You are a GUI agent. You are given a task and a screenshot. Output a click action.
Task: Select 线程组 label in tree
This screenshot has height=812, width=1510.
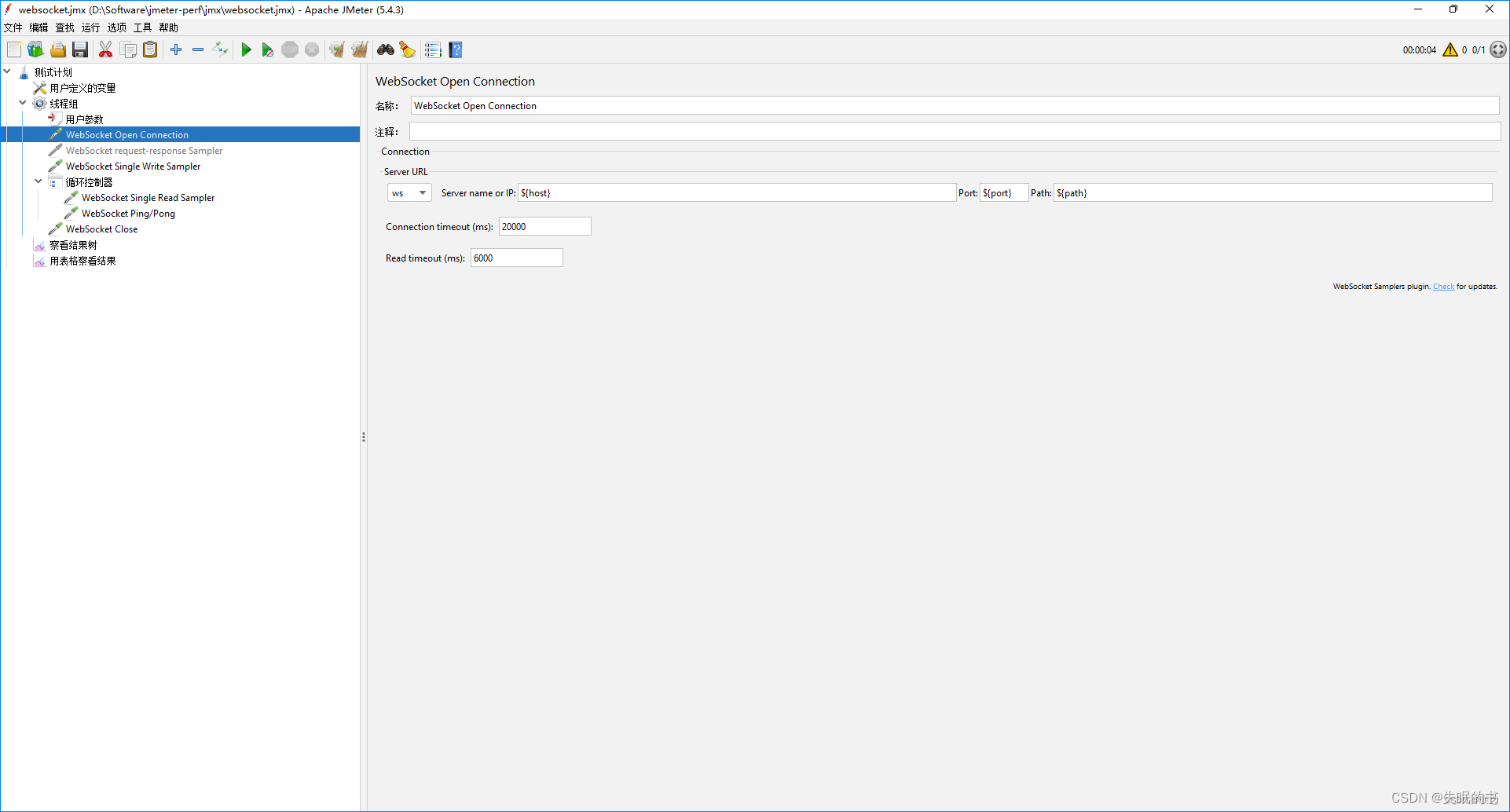(x=64, y=104)
